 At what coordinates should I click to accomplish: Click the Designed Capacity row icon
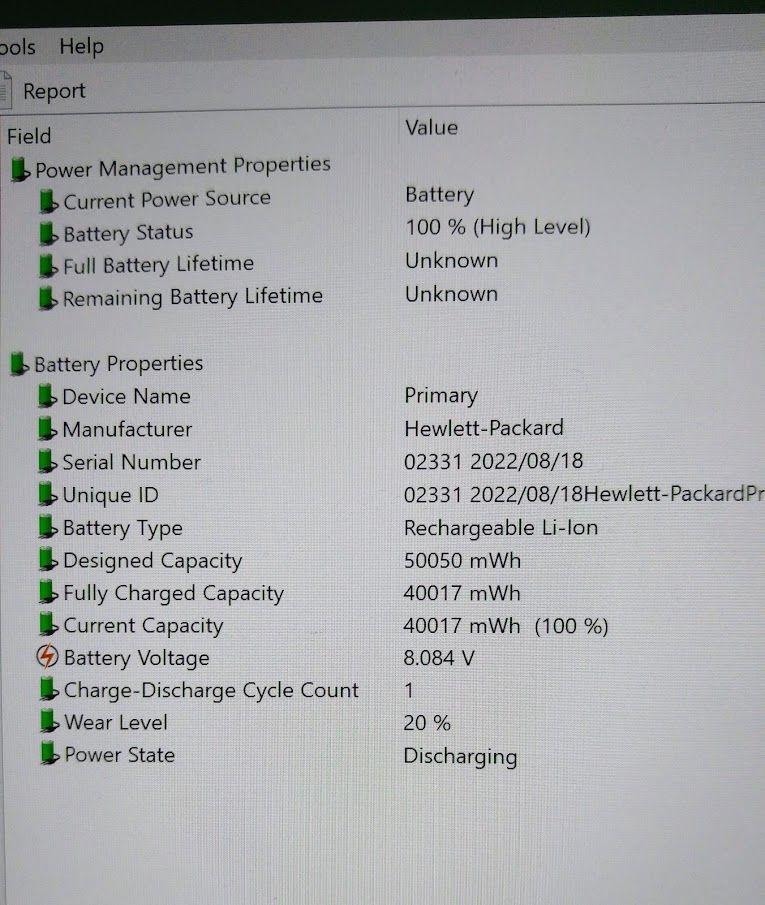tap(48, 560)
